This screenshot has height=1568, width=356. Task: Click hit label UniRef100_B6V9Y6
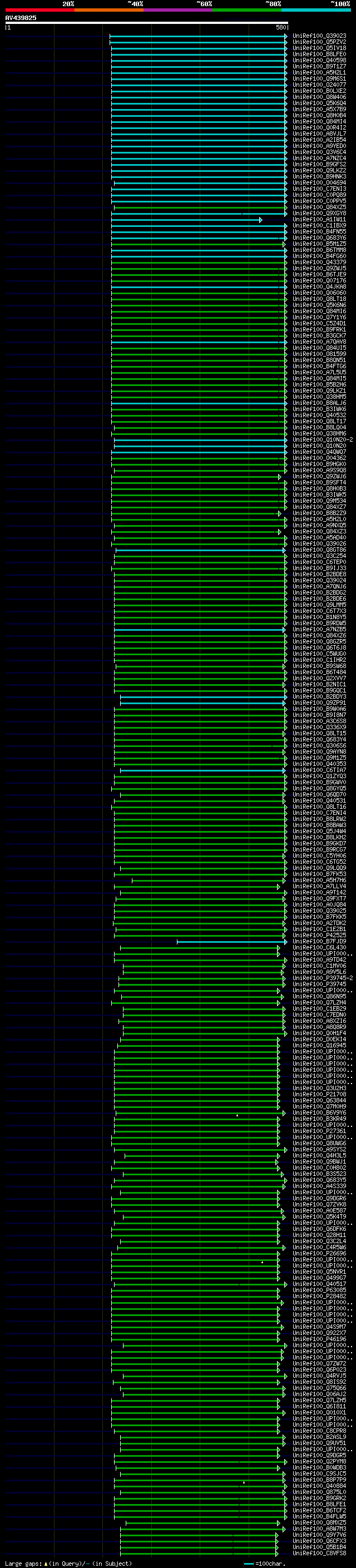click(319, 1112)
